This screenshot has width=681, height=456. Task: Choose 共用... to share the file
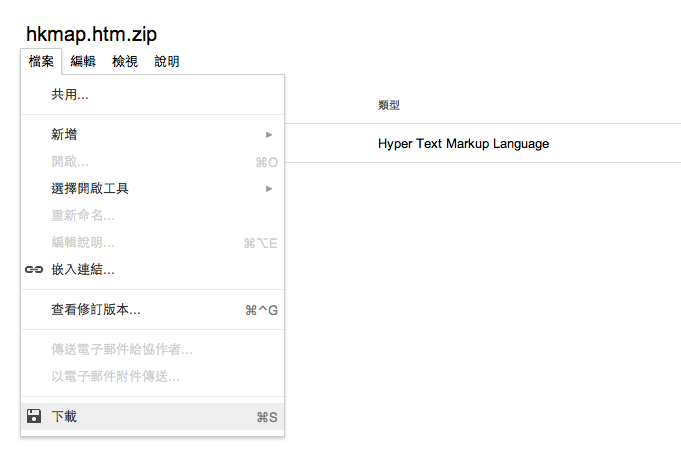pyautogui.click(x=70, y=95)
